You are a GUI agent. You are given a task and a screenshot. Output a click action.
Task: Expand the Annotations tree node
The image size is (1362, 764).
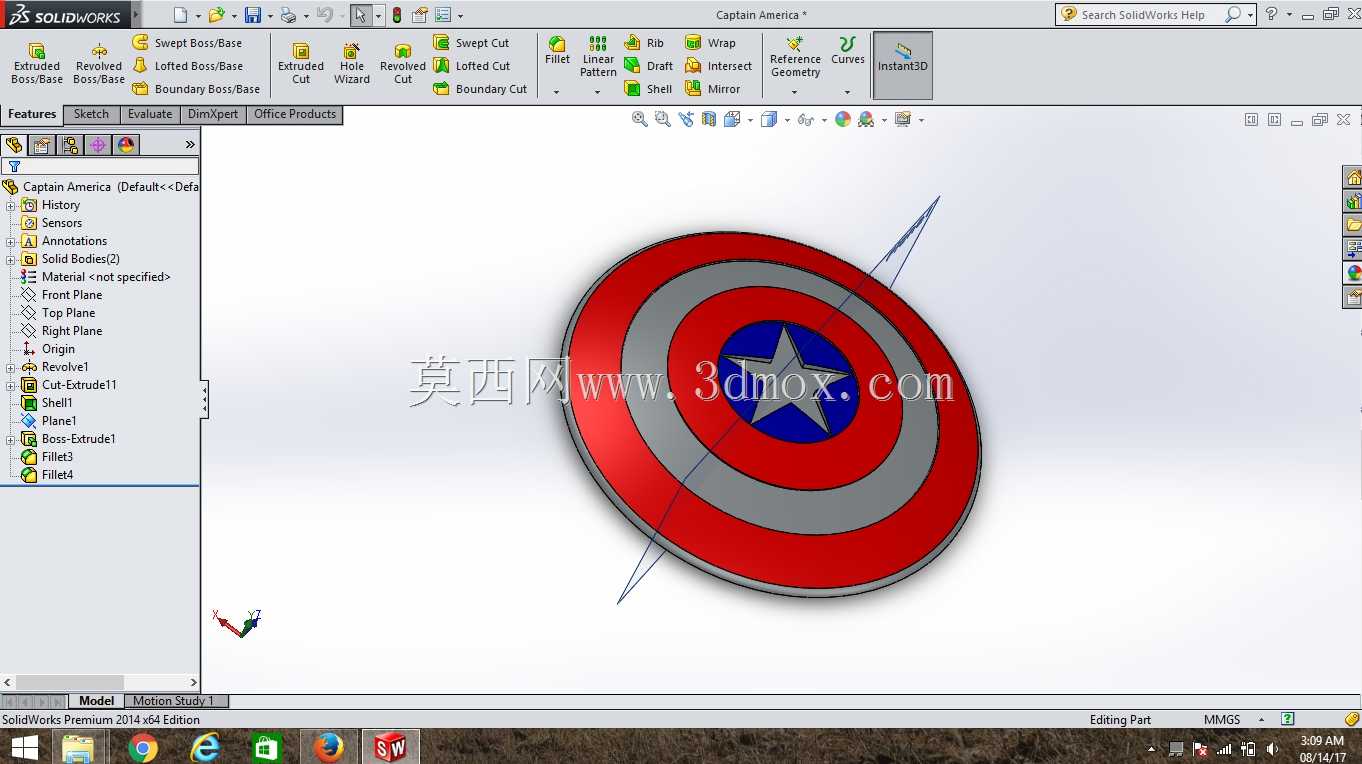[11, 241]
